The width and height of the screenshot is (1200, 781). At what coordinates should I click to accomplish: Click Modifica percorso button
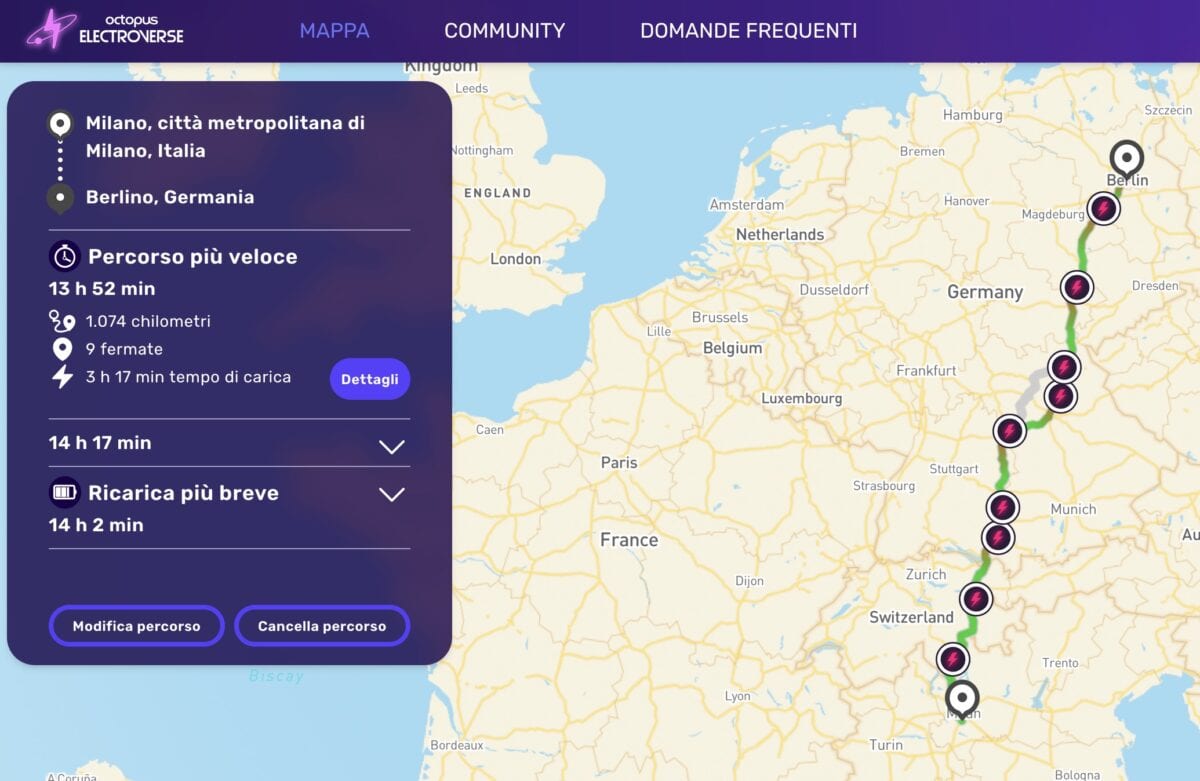click(x=136, y=626)
